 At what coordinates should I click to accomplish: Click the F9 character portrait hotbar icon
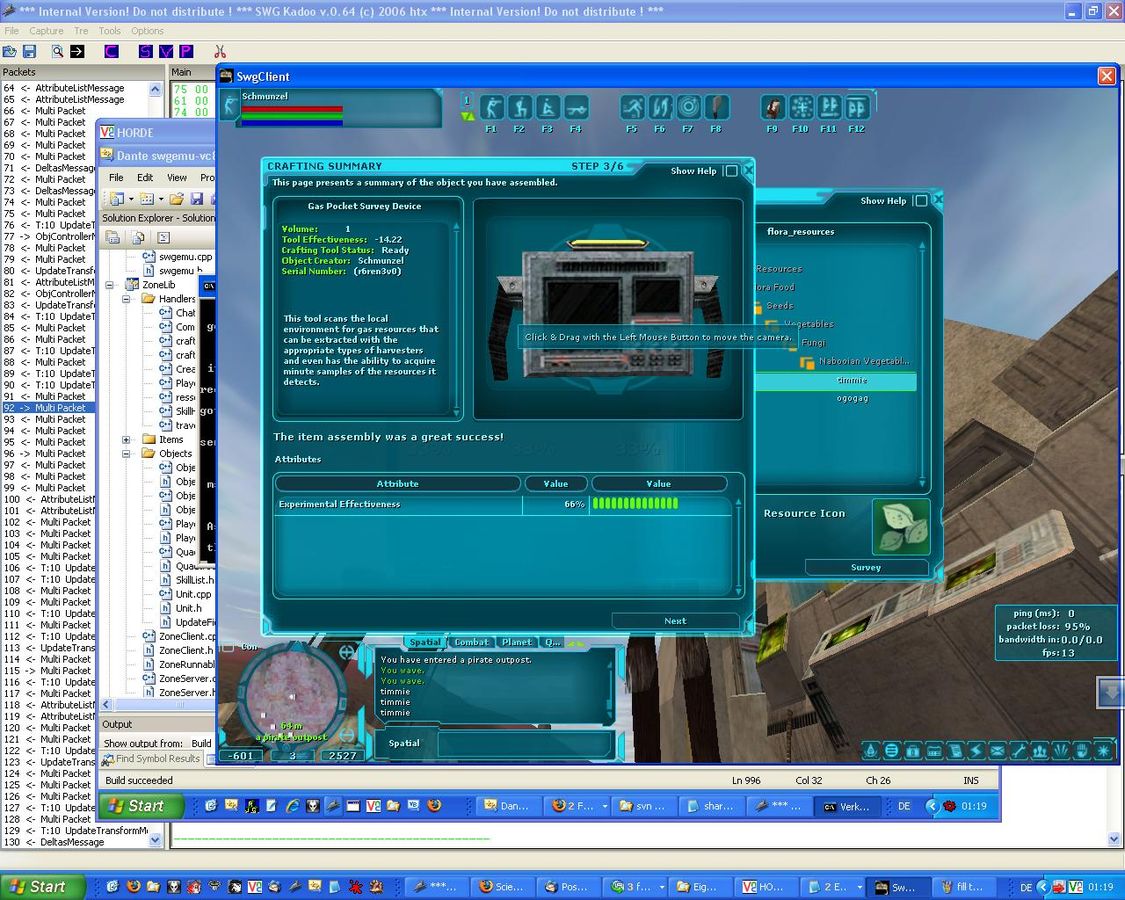coord(773,108)
